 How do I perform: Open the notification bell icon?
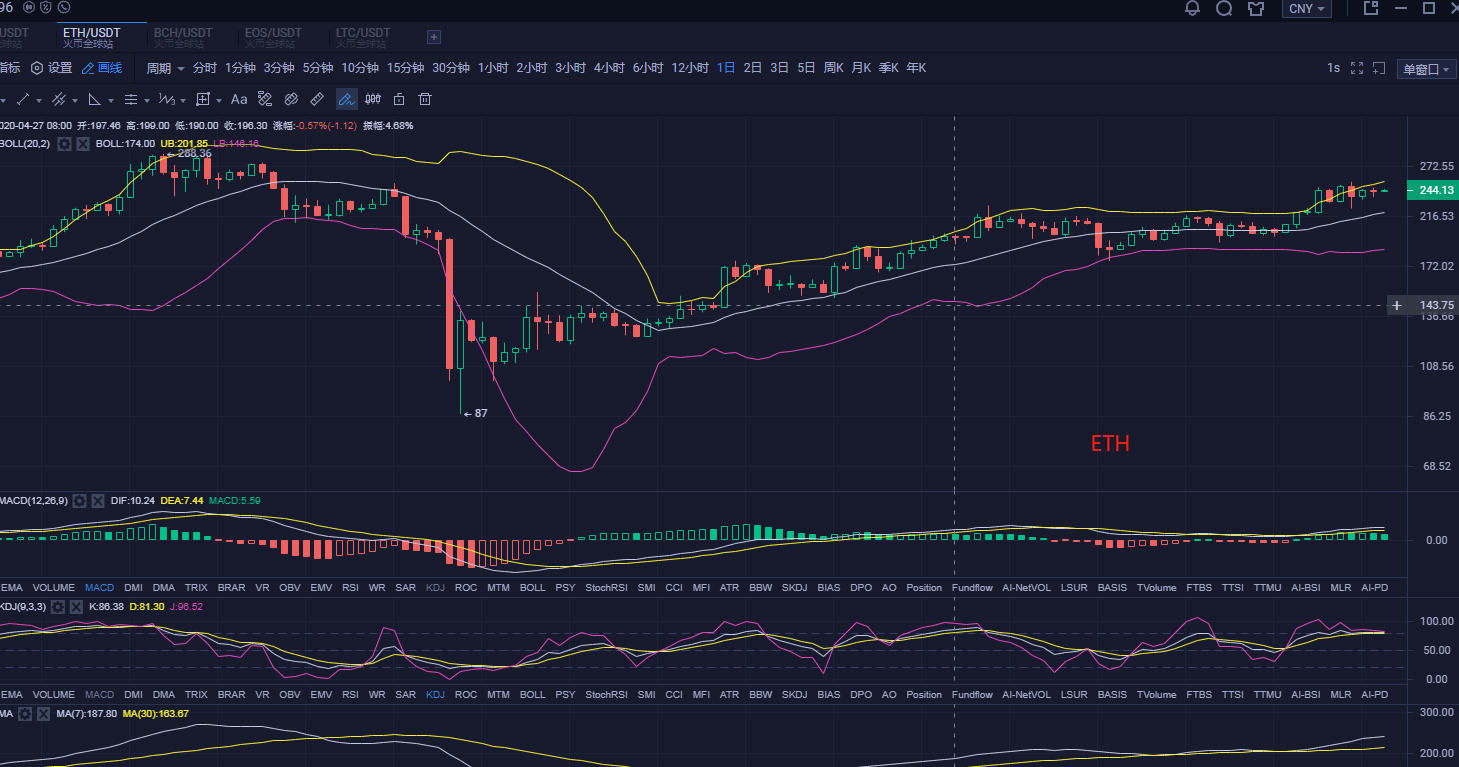tap(1192, 8)
